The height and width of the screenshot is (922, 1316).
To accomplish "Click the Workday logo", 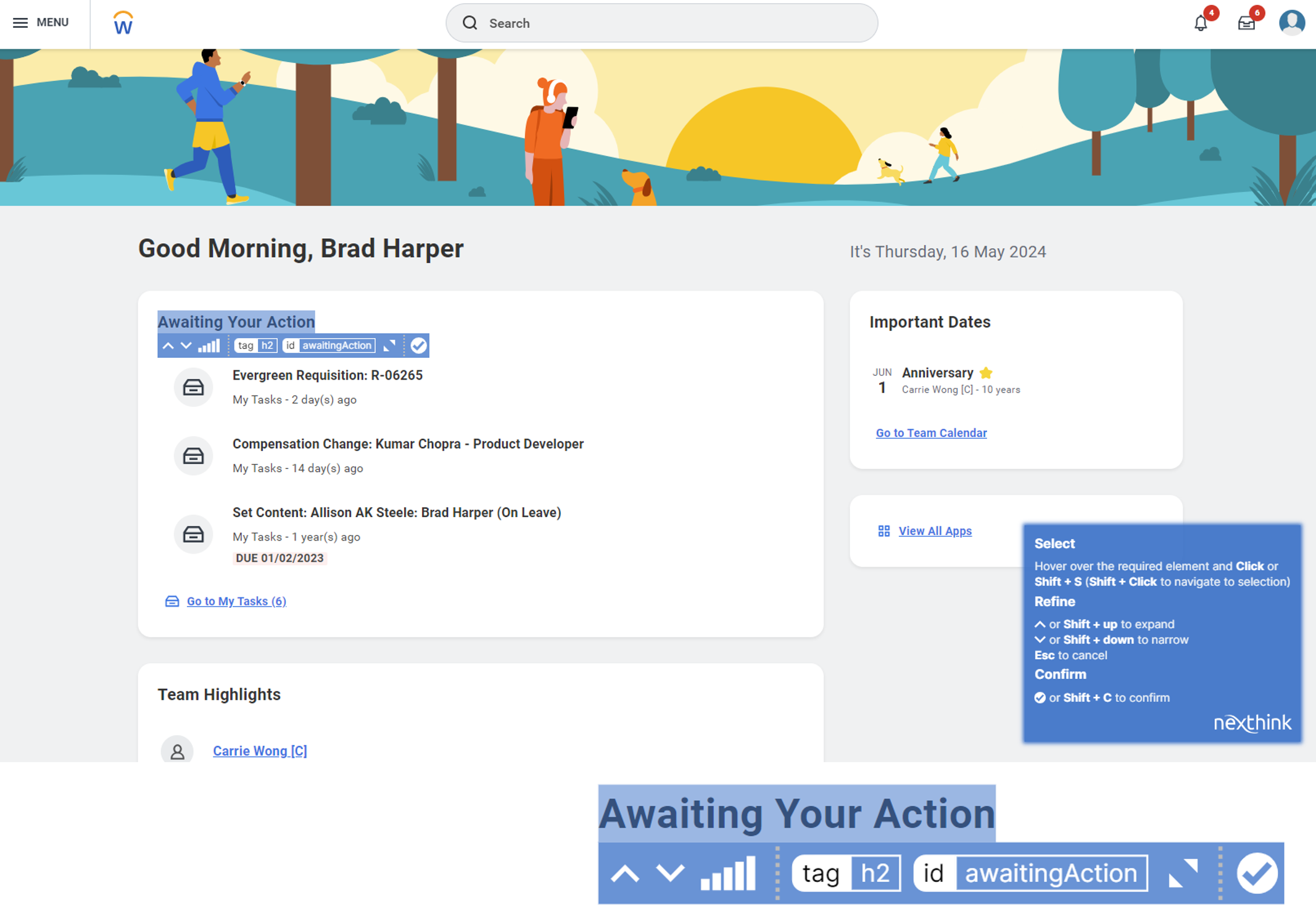I will 123,23.
